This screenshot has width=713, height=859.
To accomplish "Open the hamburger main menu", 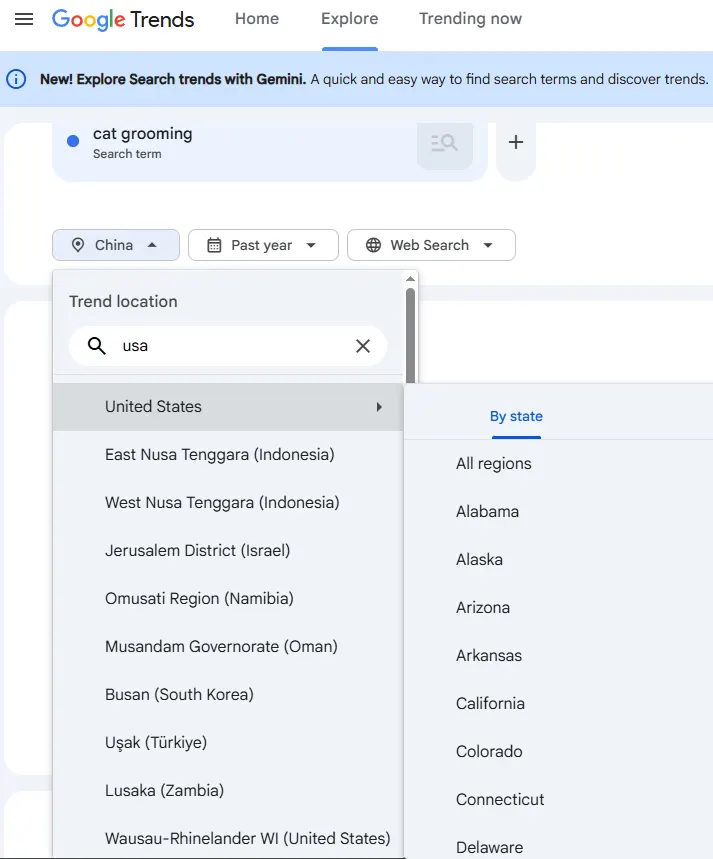I will [24, 19].
